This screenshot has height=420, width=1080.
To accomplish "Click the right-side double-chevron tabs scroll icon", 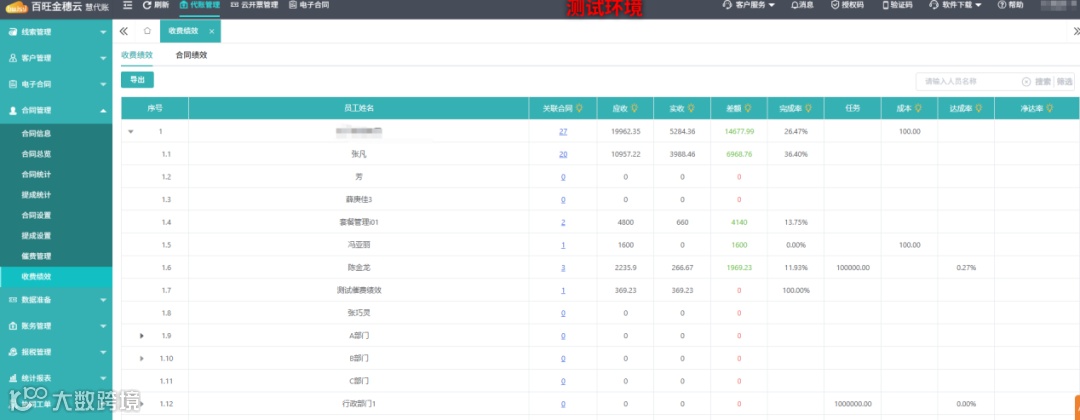I will coord(1075,31).
